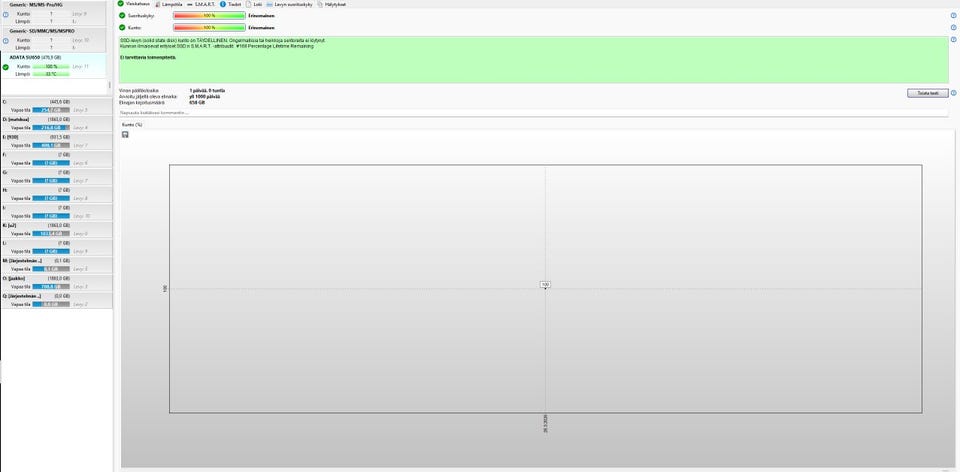Click the free space bar of drive C:
Viewport: 960px width, 472px height.
click(x=51, y=110)
